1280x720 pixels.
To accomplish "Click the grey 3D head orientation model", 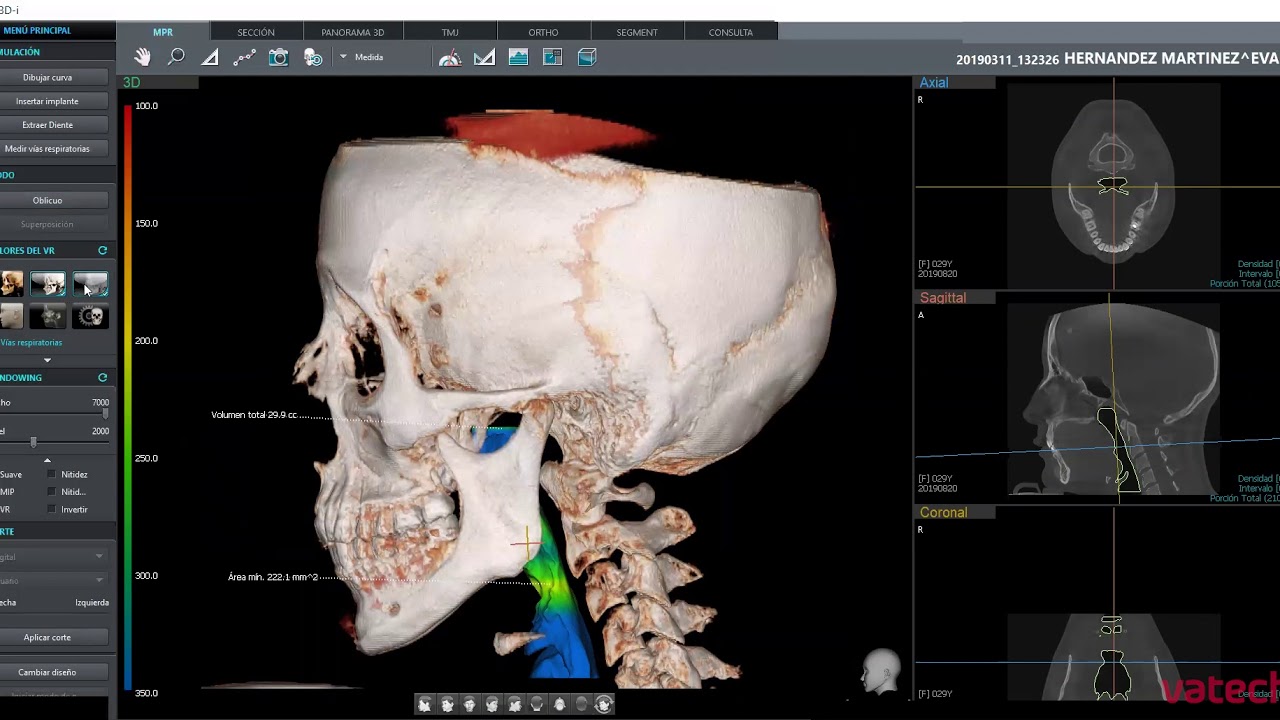I will pos(881,672).
